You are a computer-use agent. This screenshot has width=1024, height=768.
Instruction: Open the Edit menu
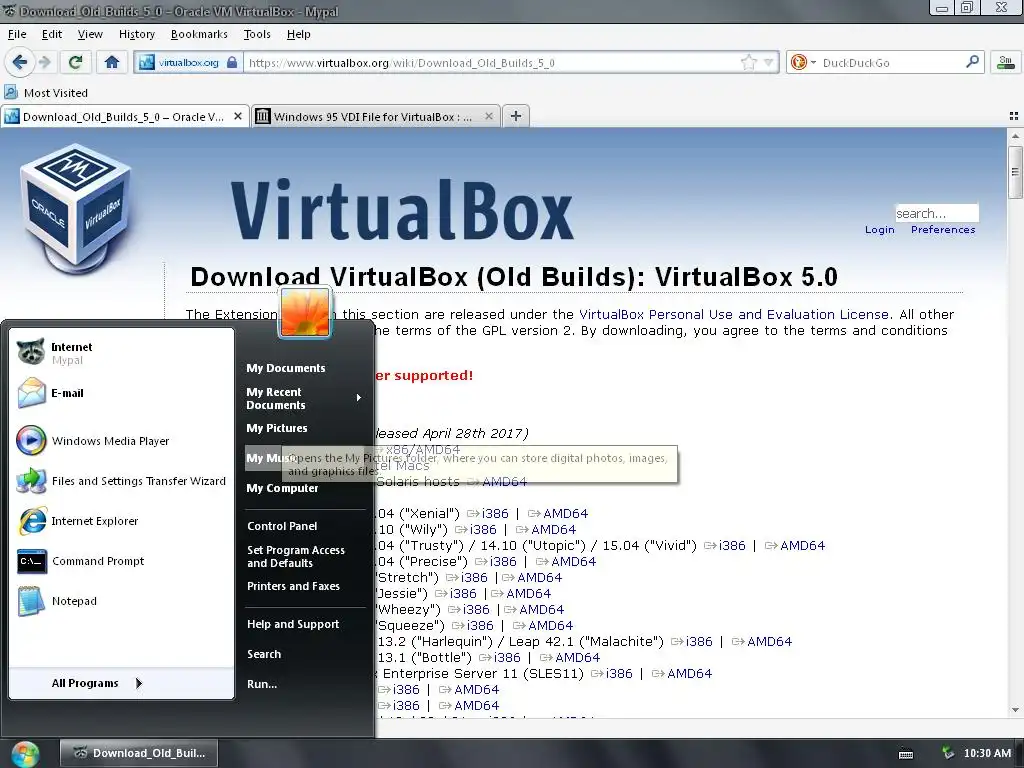click(x=52, y=34)
